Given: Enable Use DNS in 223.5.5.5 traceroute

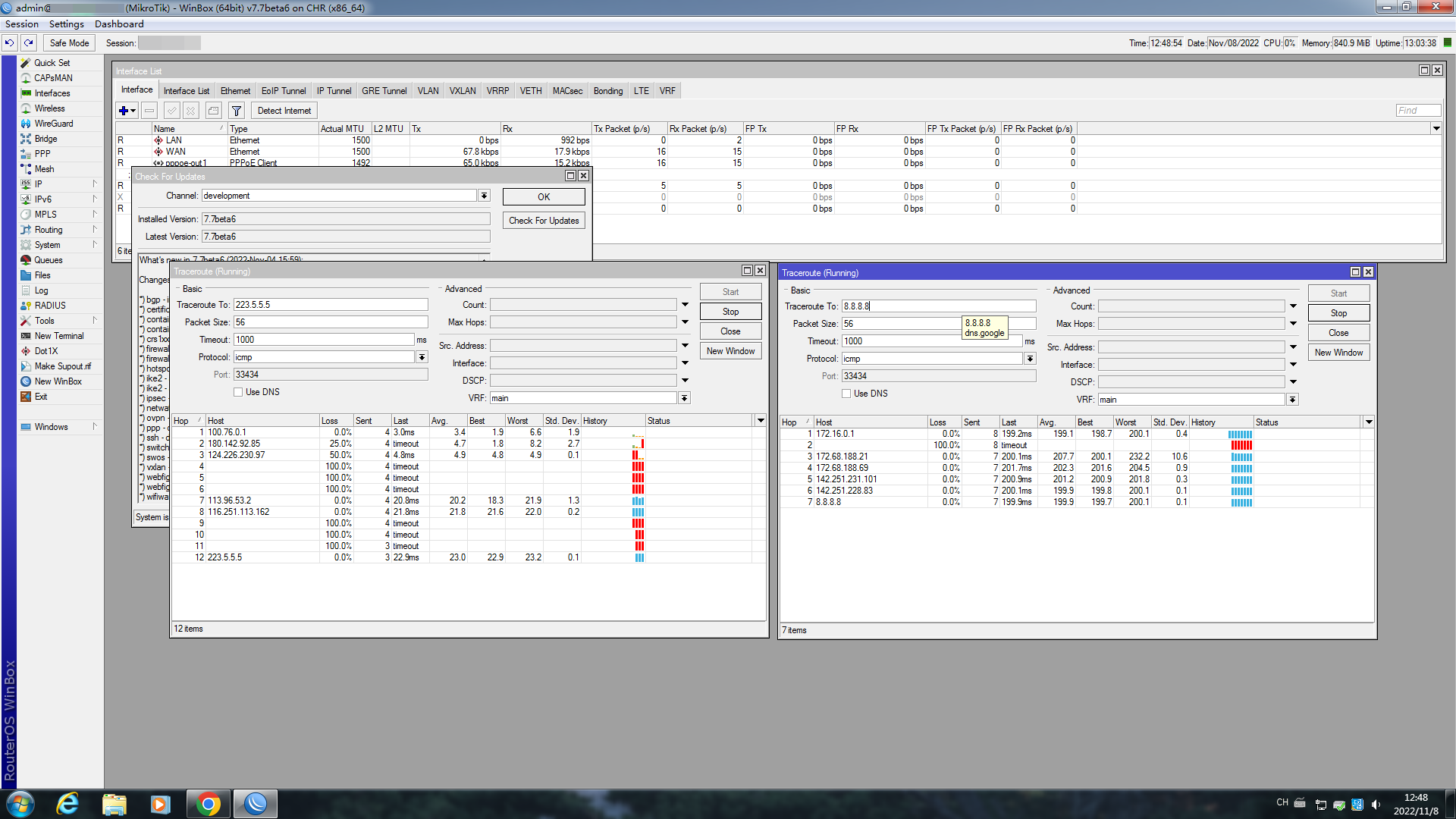Looking at the screenshot, I should click(x=238, y=392).
